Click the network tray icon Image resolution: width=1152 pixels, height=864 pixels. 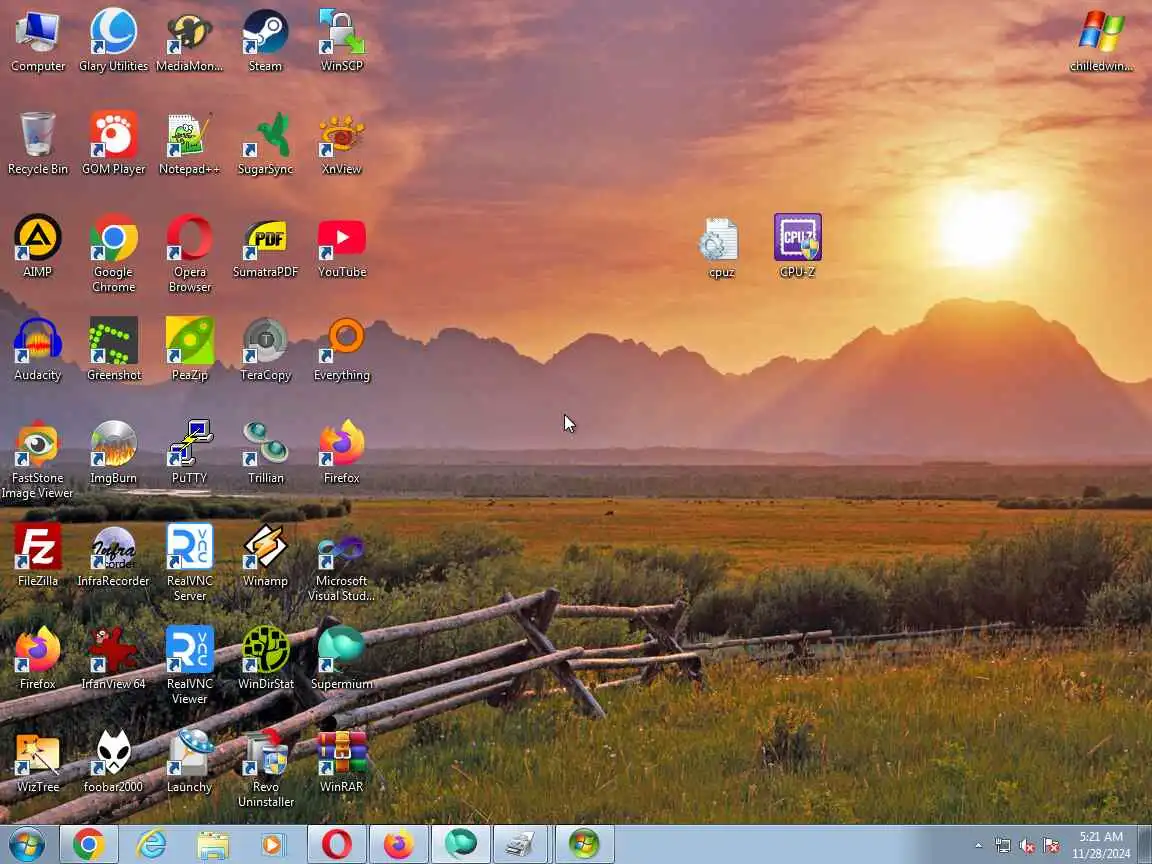(1002, 846)
